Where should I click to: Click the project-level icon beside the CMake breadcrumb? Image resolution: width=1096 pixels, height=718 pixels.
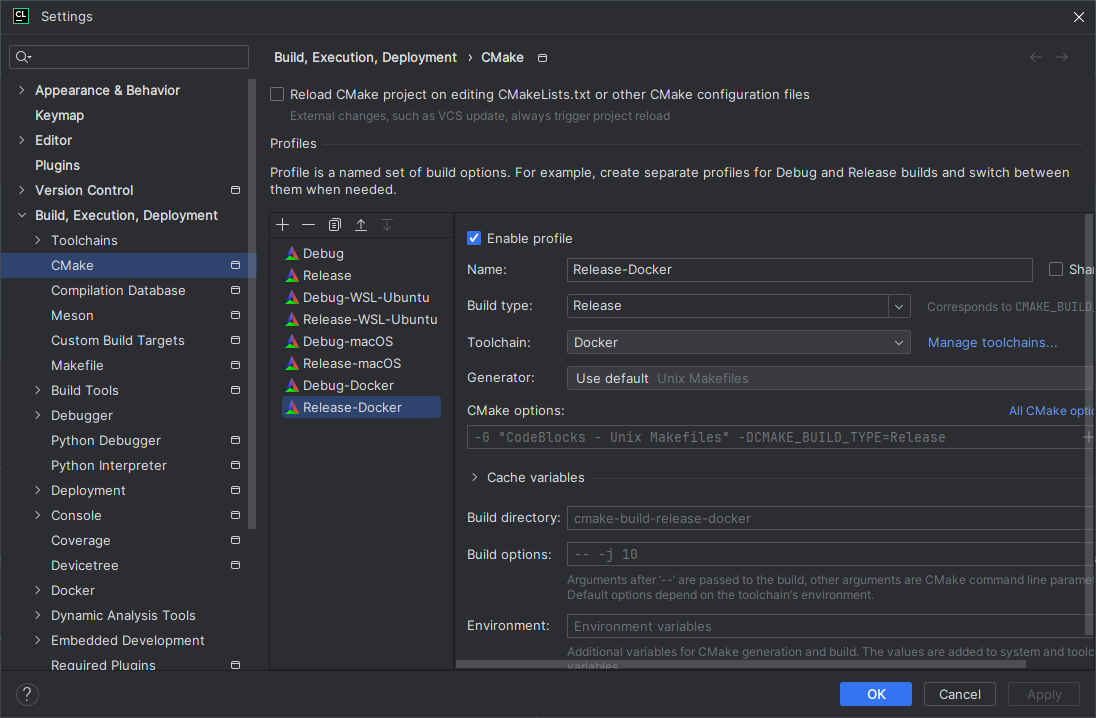(541, 58)
